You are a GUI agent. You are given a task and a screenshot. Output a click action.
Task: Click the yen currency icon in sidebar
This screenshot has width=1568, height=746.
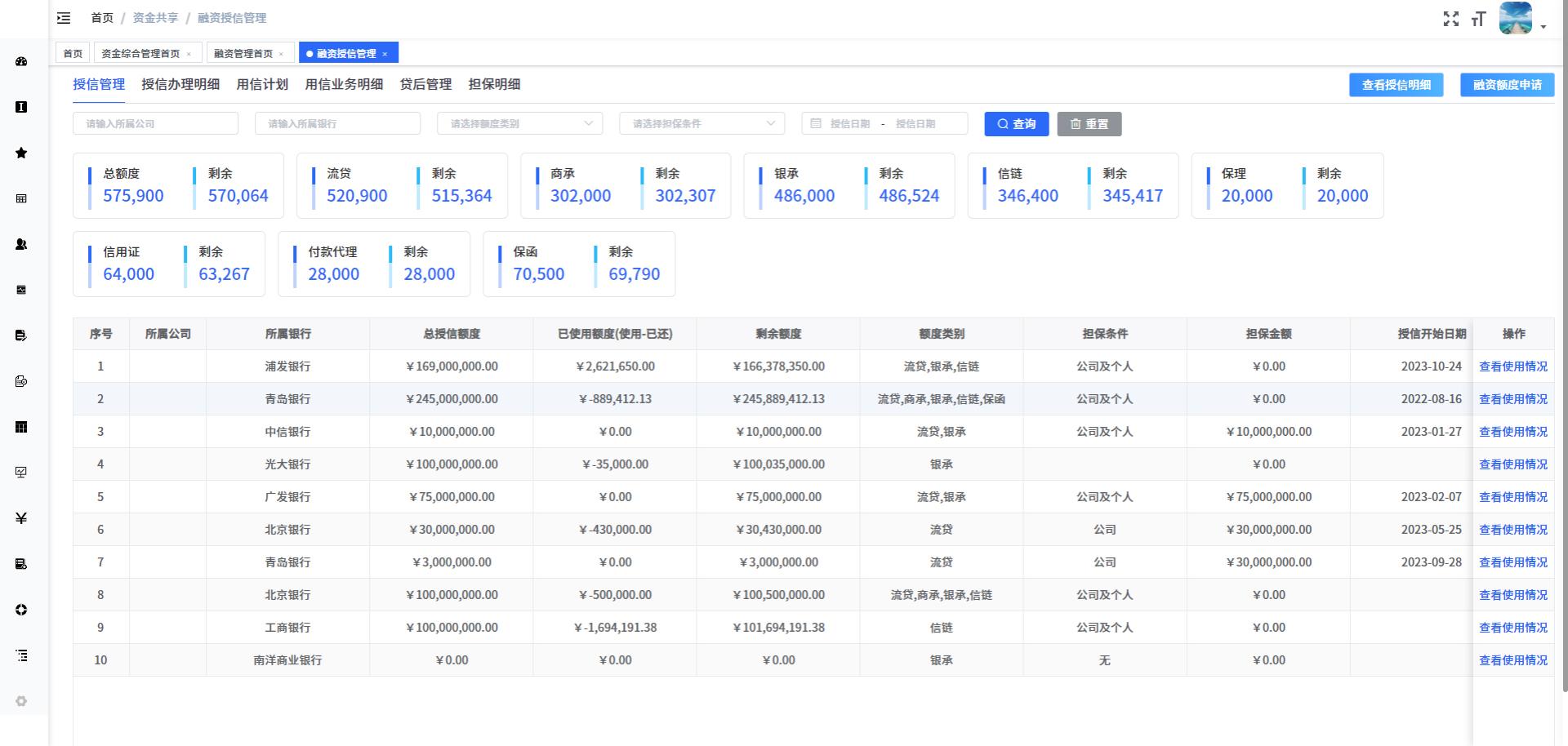click(21, 518)
